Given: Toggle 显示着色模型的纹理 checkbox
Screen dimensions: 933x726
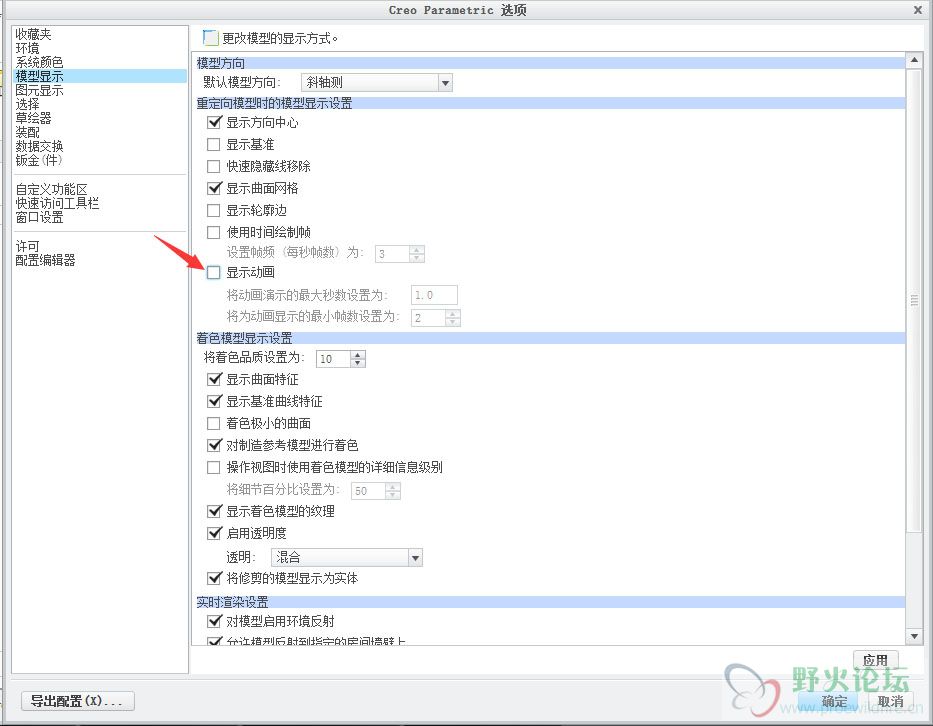Looking at the screenshot, I should (x=214, y=511).
